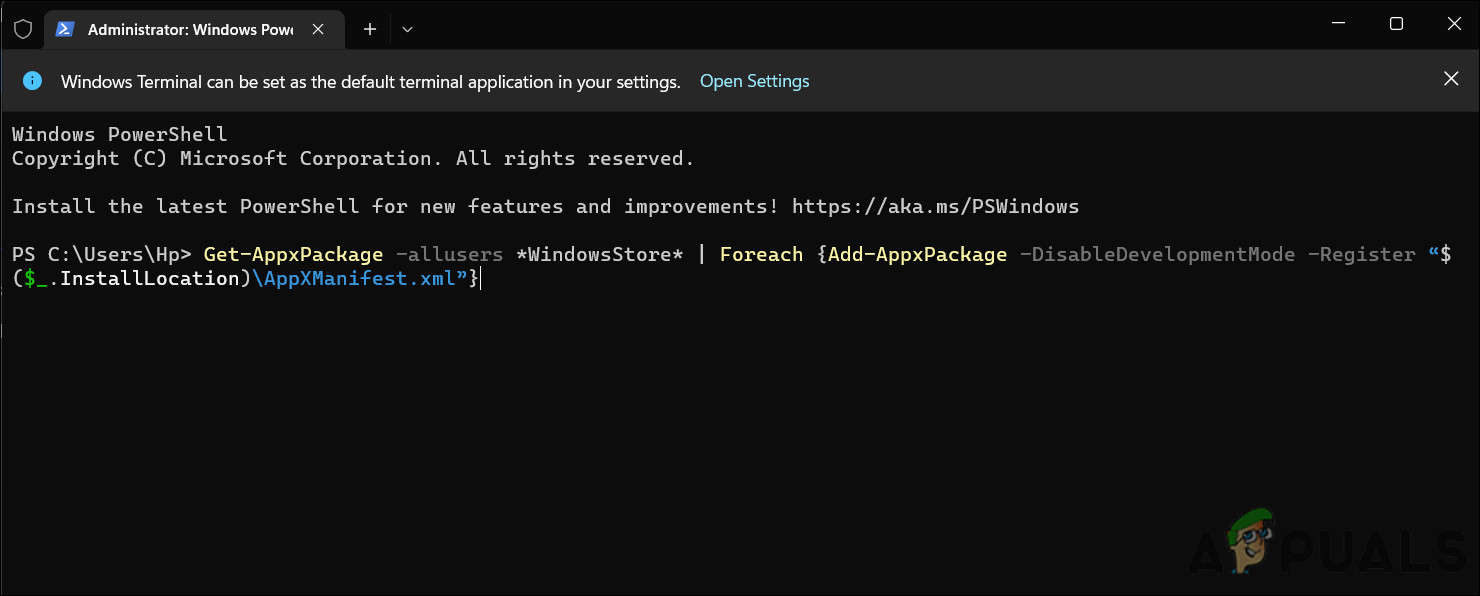
Task: Click the PS C:\Users\Hp> prompt
Action: [x=101, y=254]
